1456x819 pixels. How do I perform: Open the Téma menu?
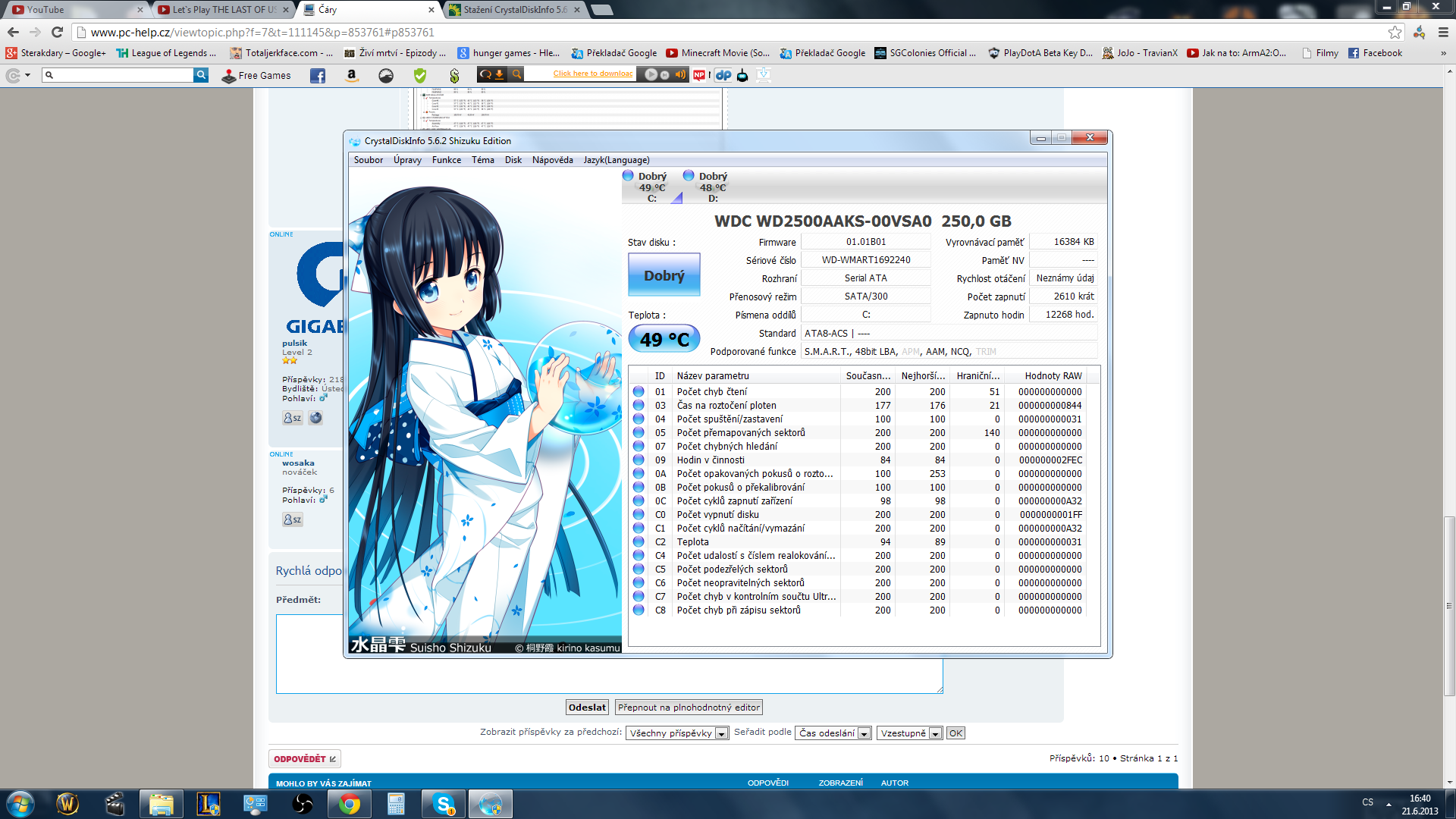point(483,160)
